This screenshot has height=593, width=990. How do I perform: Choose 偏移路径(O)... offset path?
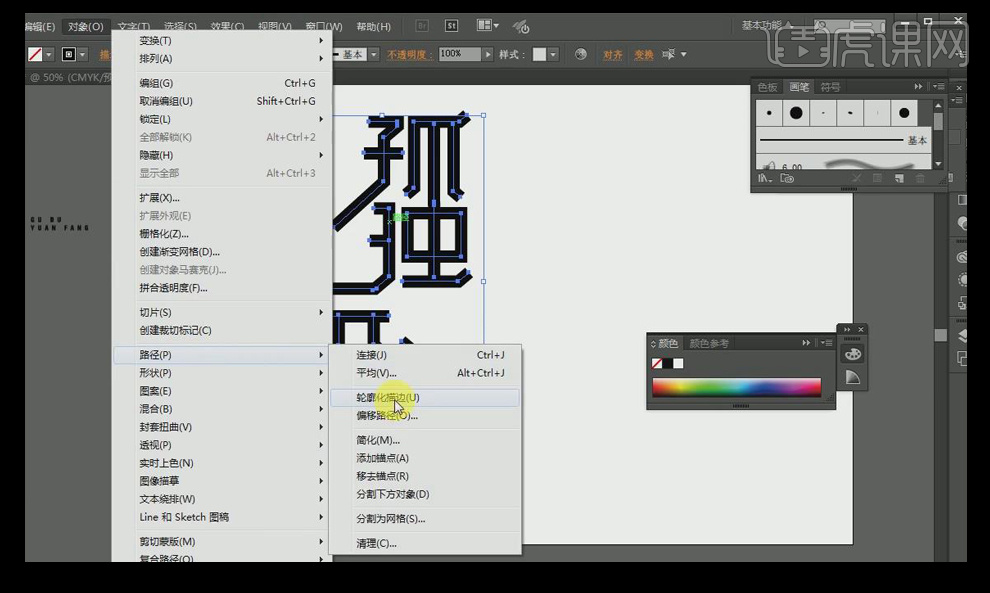[x=425, y=416]
